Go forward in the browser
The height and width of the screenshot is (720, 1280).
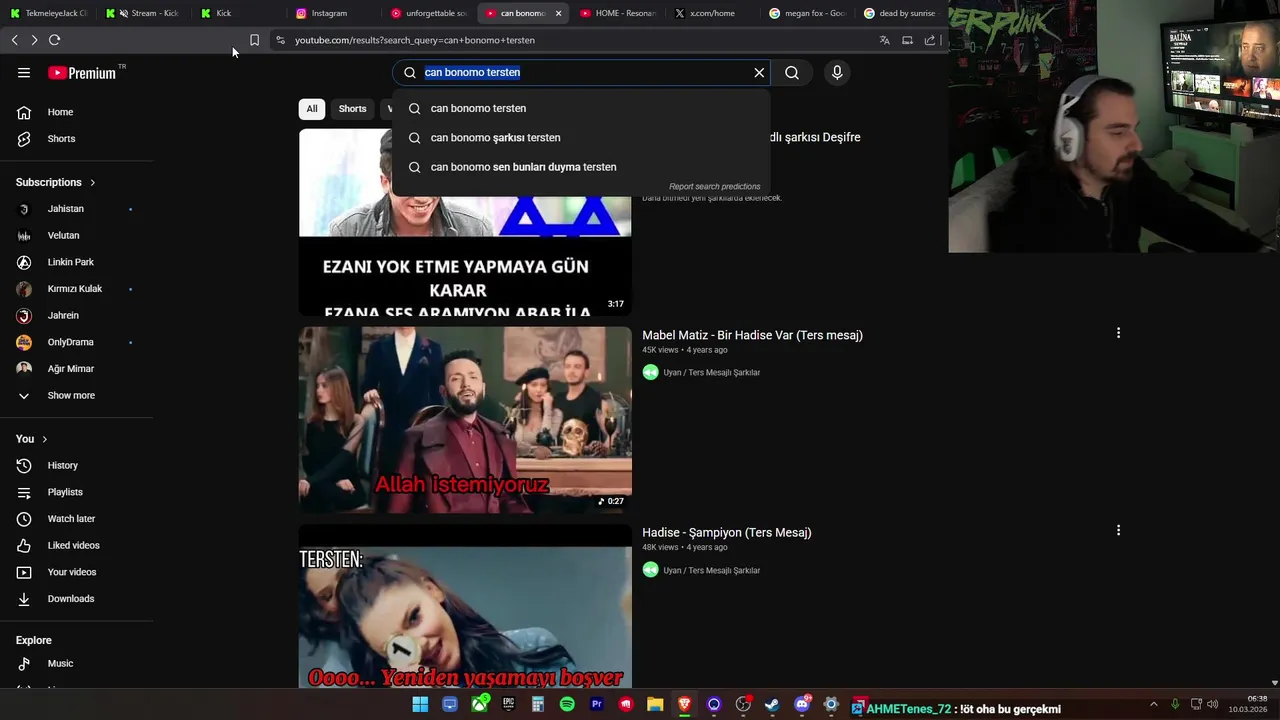[x=34, y=40]
